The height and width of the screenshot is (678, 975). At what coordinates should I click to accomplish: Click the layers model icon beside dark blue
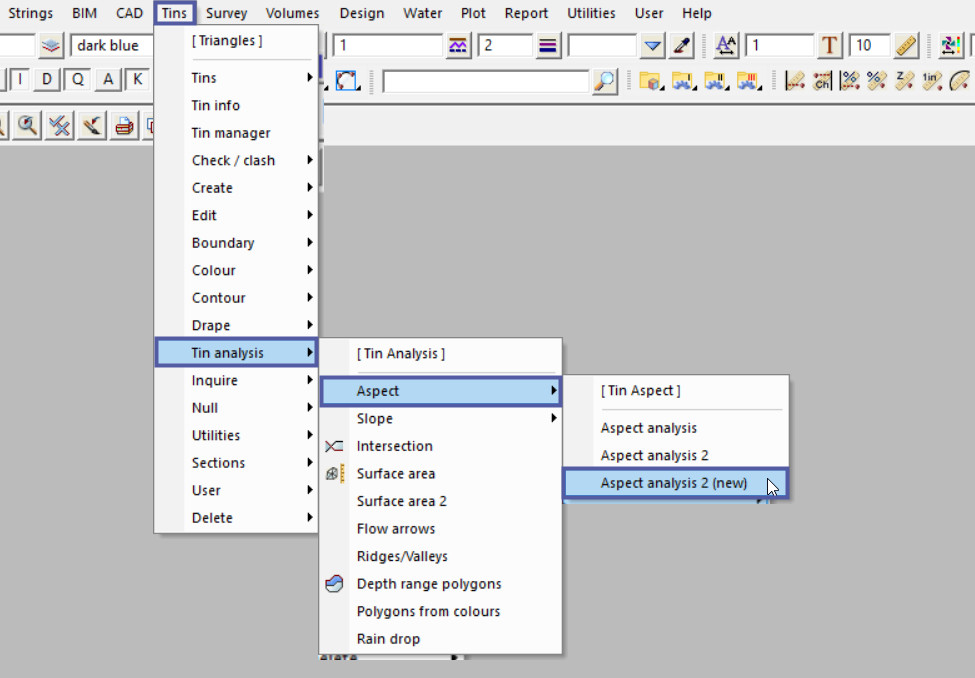[52, 46]
